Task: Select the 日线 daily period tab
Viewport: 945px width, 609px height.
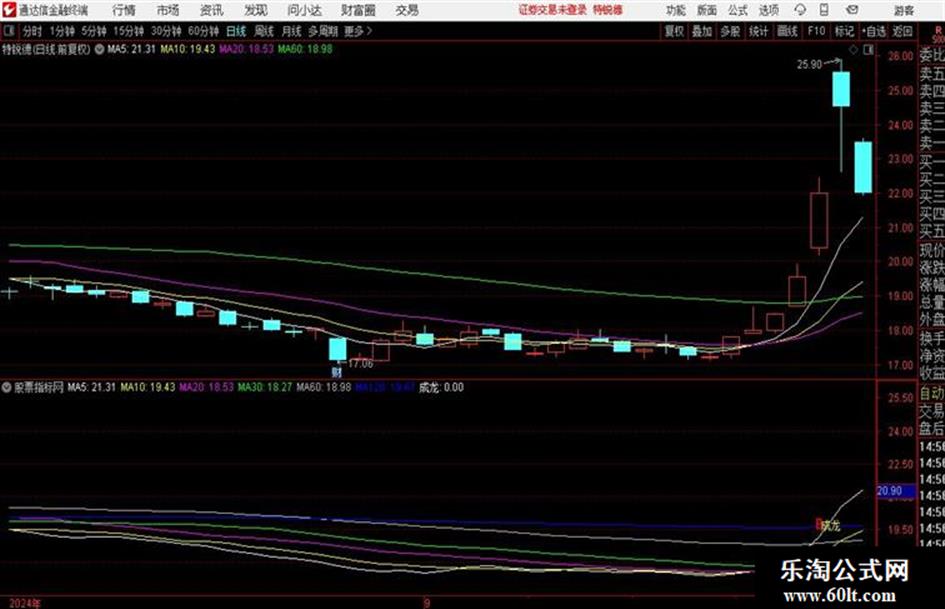Action: pos(236,31)
